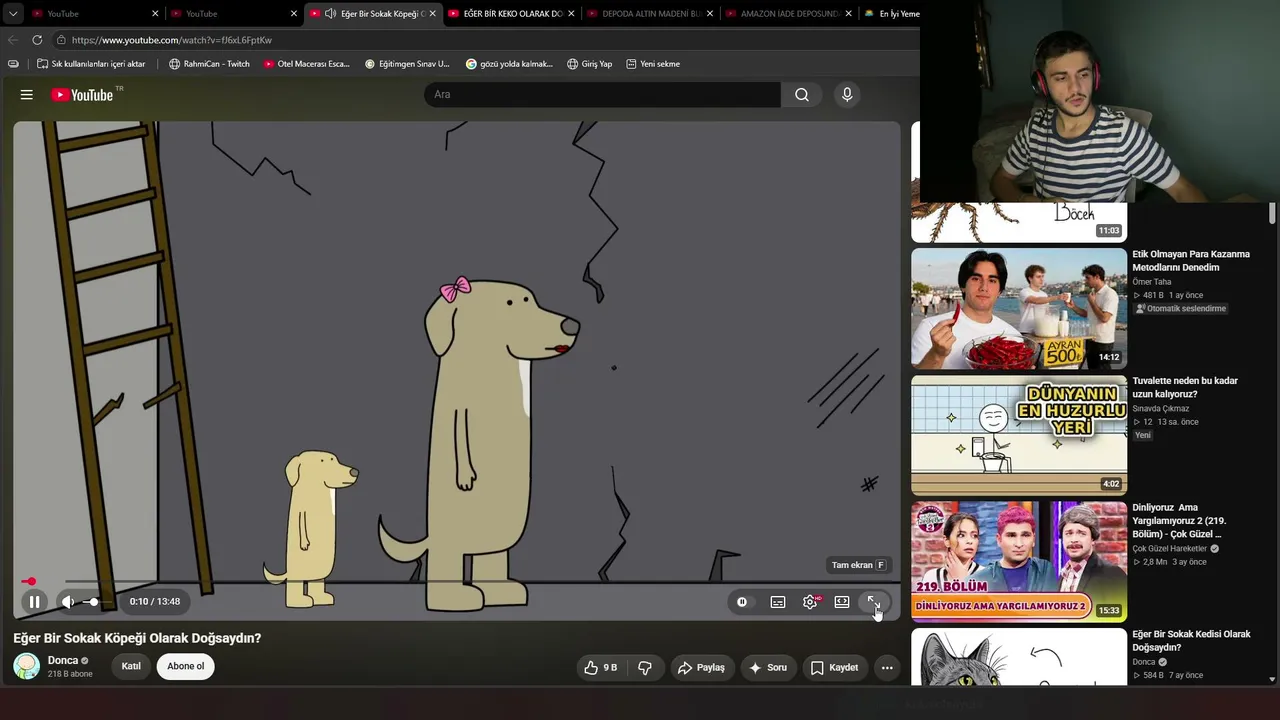The image size is (1280, 720).
Task: Open Tuvalette neden bu kadar thumbnail
Action: [x=1019, y=436]
